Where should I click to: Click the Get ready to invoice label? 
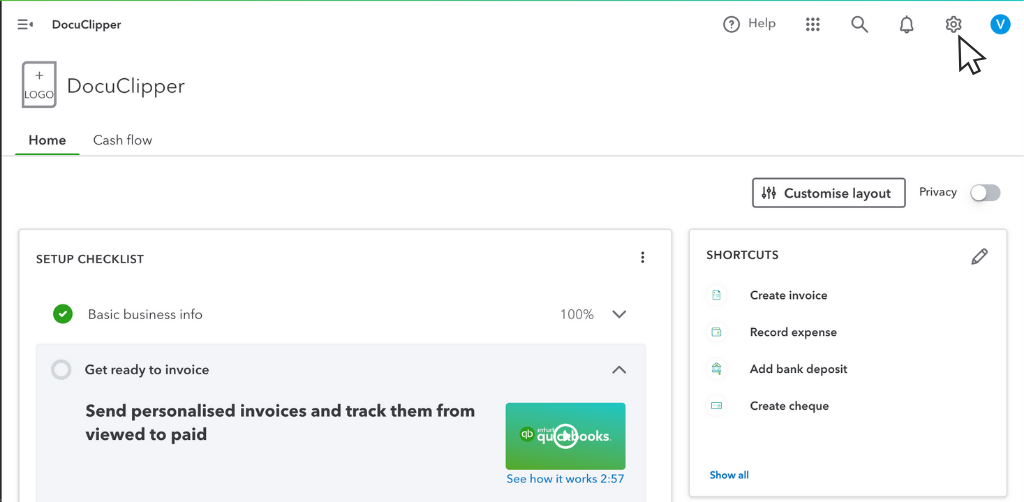[x=147, y=370]
